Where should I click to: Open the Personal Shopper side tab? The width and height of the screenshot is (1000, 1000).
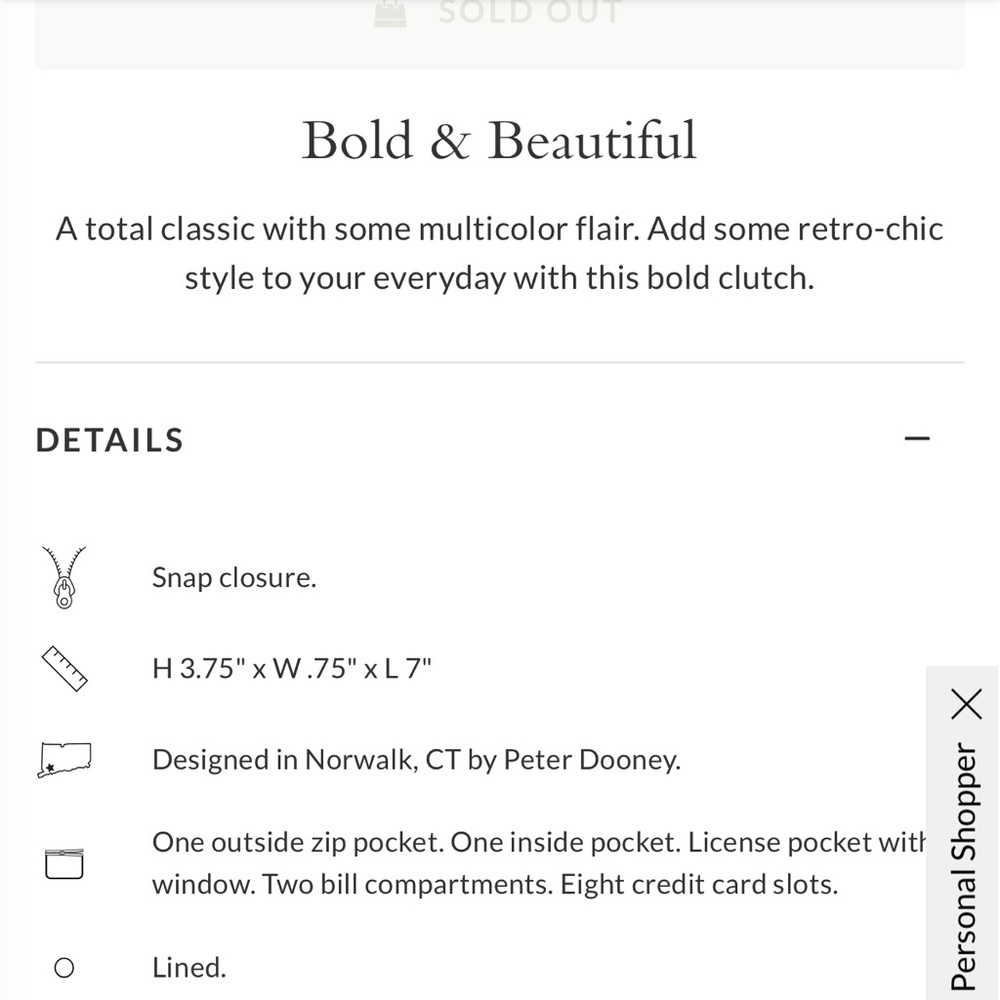963,865
